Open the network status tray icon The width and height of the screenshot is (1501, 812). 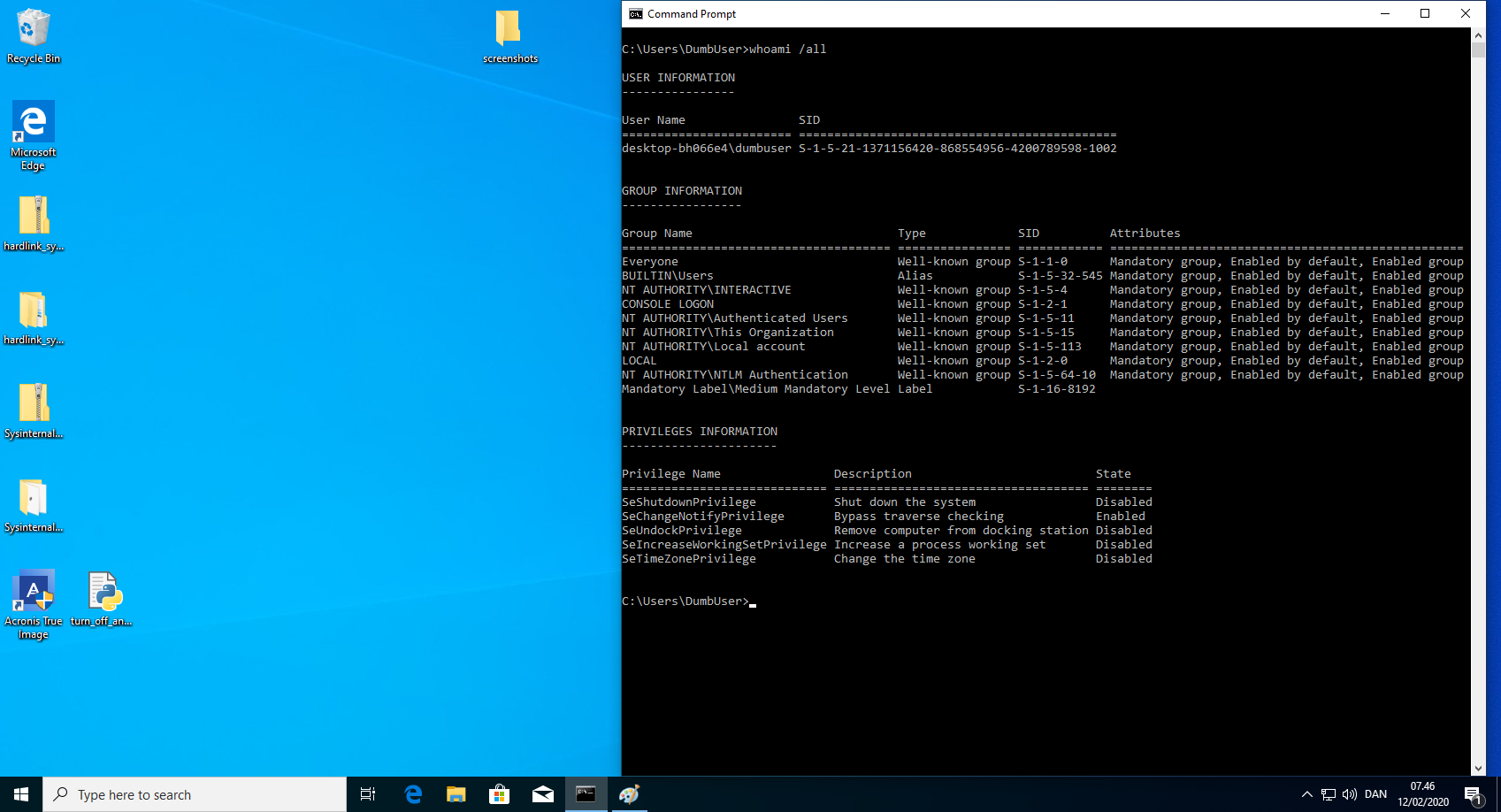coord(1328,794)
